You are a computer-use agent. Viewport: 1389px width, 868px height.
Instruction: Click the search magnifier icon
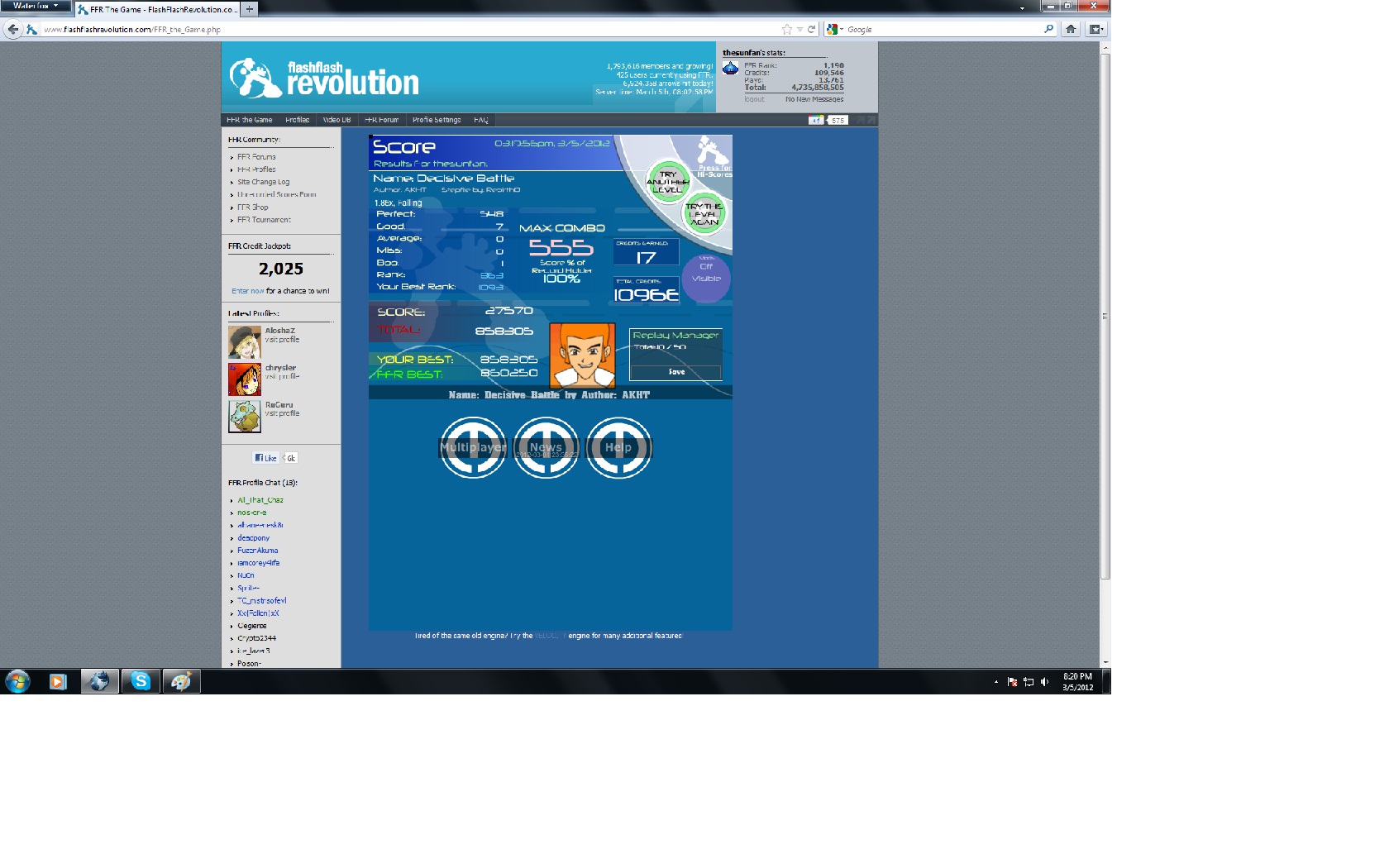coord(1049,29)
